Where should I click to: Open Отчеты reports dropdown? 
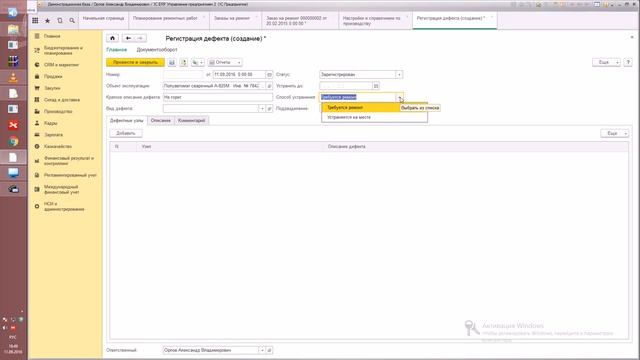(x=225, y=62)
